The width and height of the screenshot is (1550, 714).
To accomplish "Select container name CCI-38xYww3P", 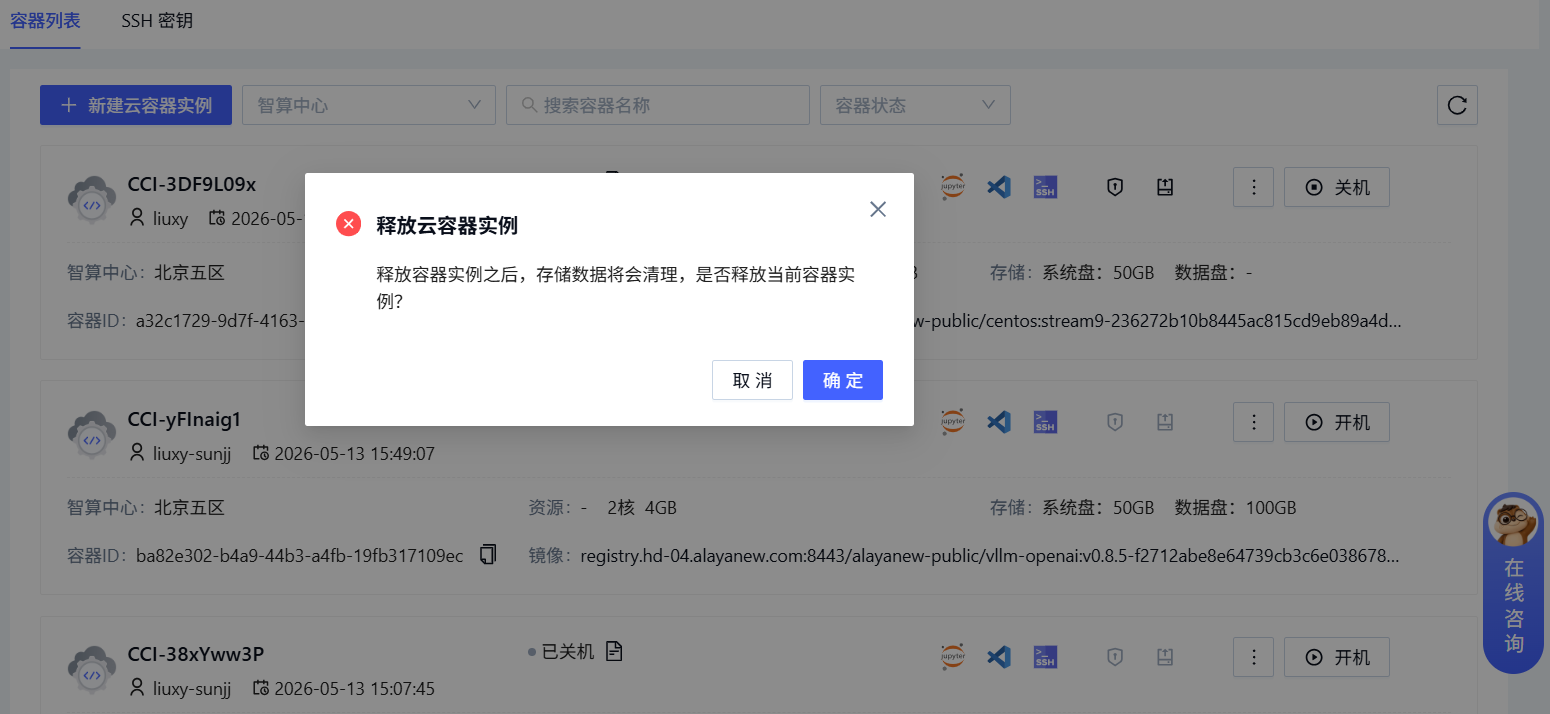I will click(196, 654).
